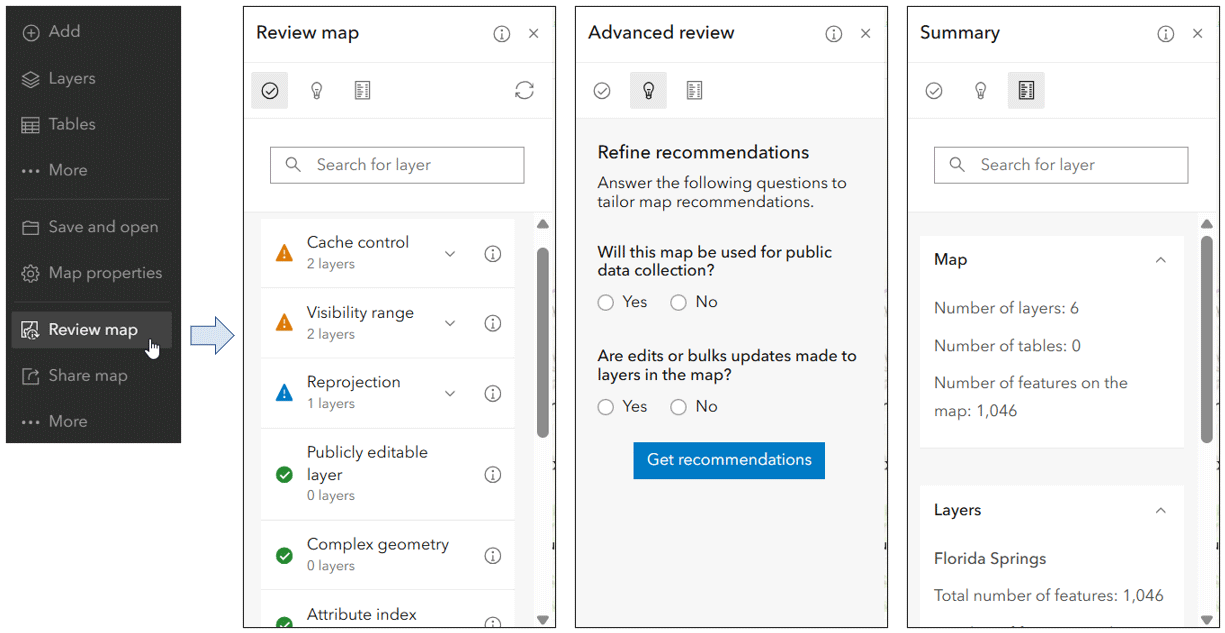Select the summary list tab in Summary panel
1225x633 pixels.
tap(1026, 91)
